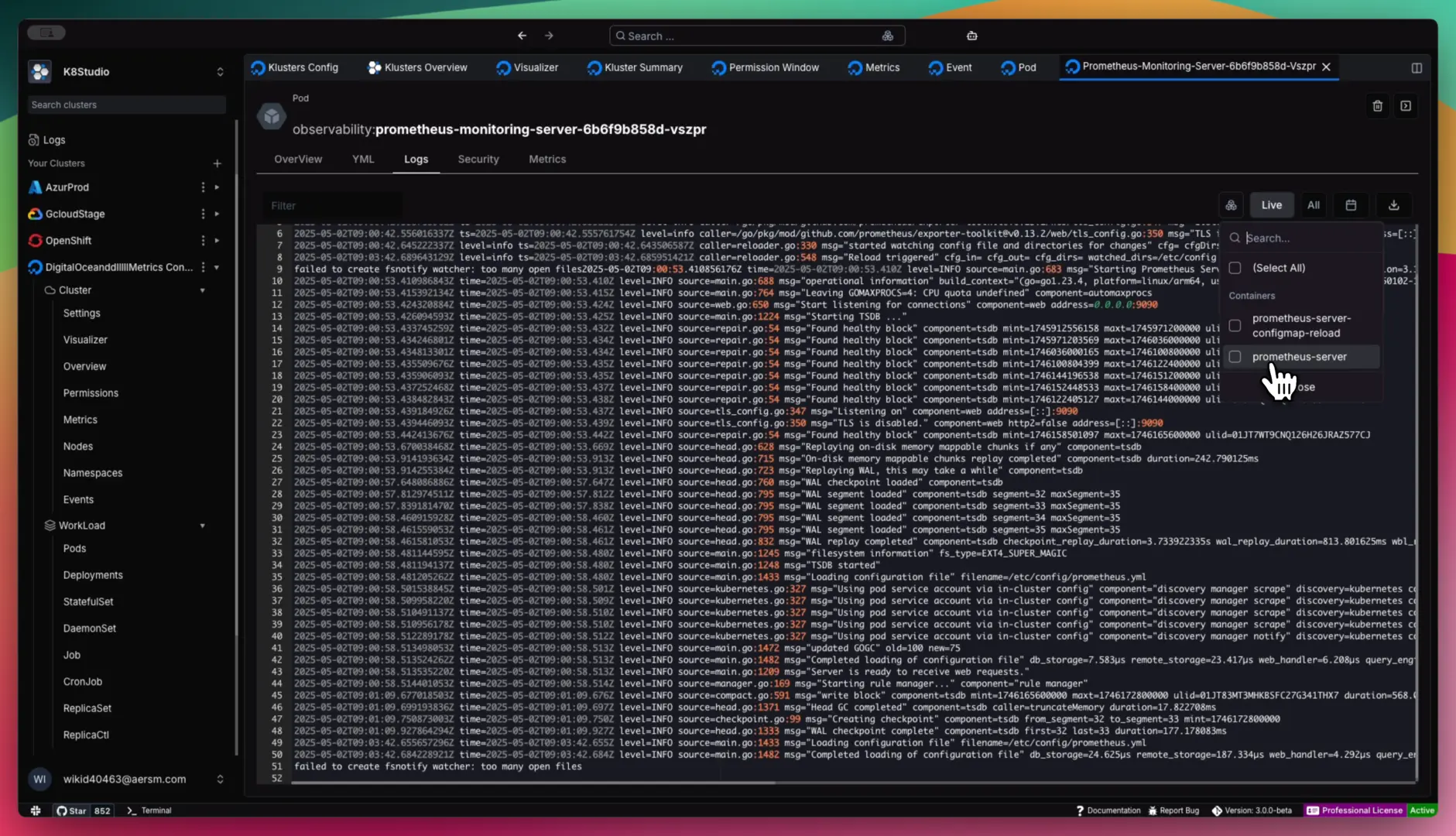1456x836 pixels.
Task: Open the calendar date picker icon
Action: click(x=1351, y=205)
